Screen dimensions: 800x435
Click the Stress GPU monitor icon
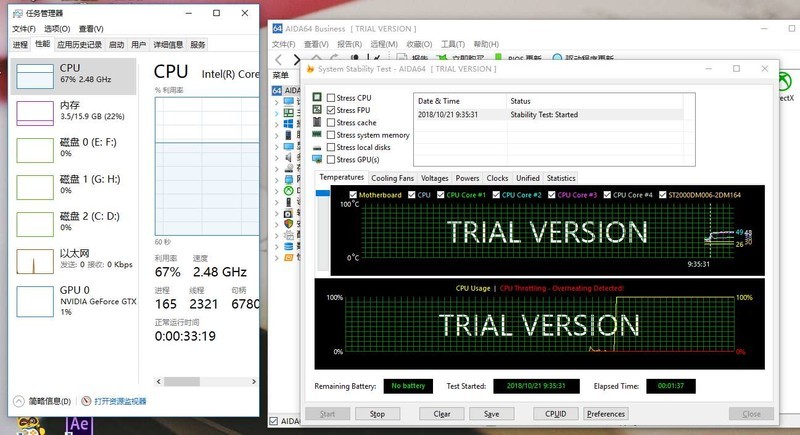tap(317, 159)
